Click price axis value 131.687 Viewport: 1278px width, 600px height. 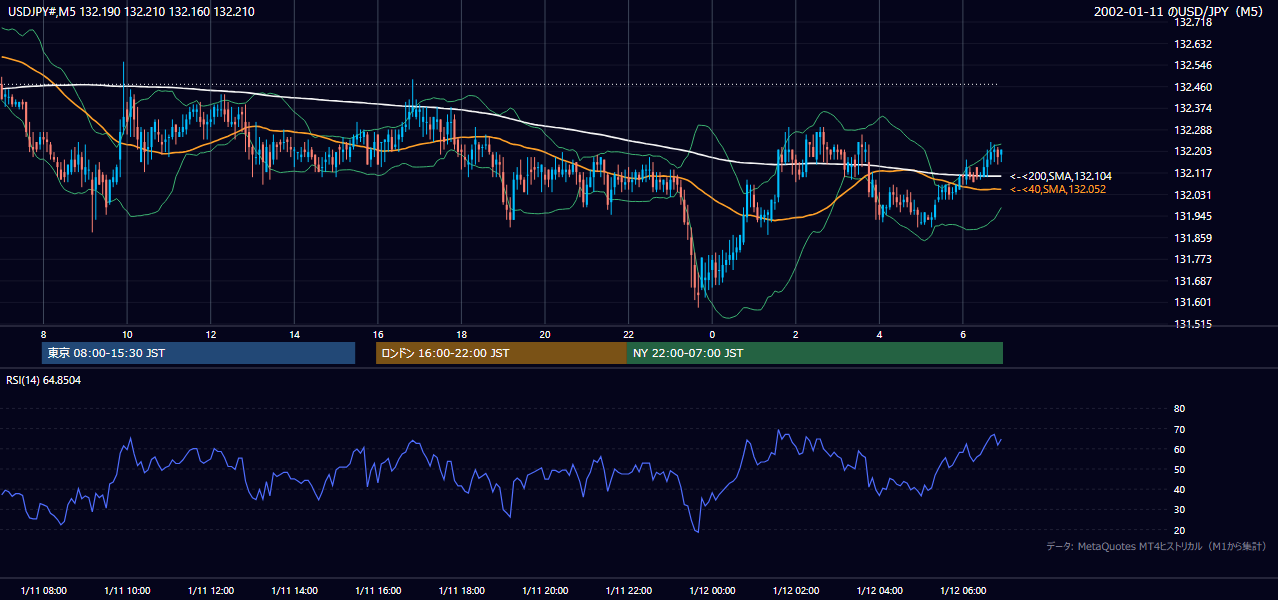coord(1192,281)
